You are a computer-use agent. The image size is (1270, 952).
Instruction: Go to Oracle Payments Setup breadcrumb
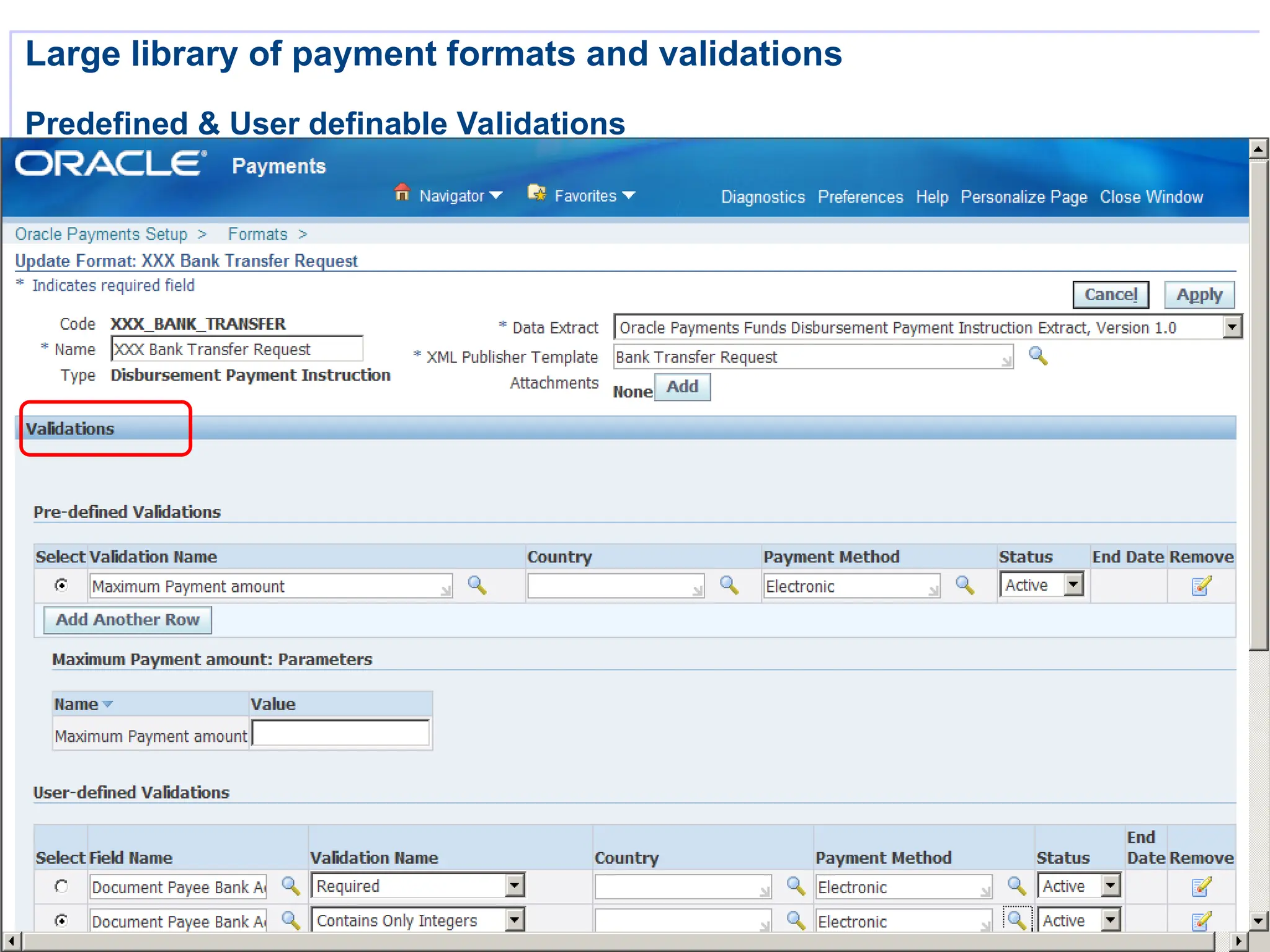point(101,234)
